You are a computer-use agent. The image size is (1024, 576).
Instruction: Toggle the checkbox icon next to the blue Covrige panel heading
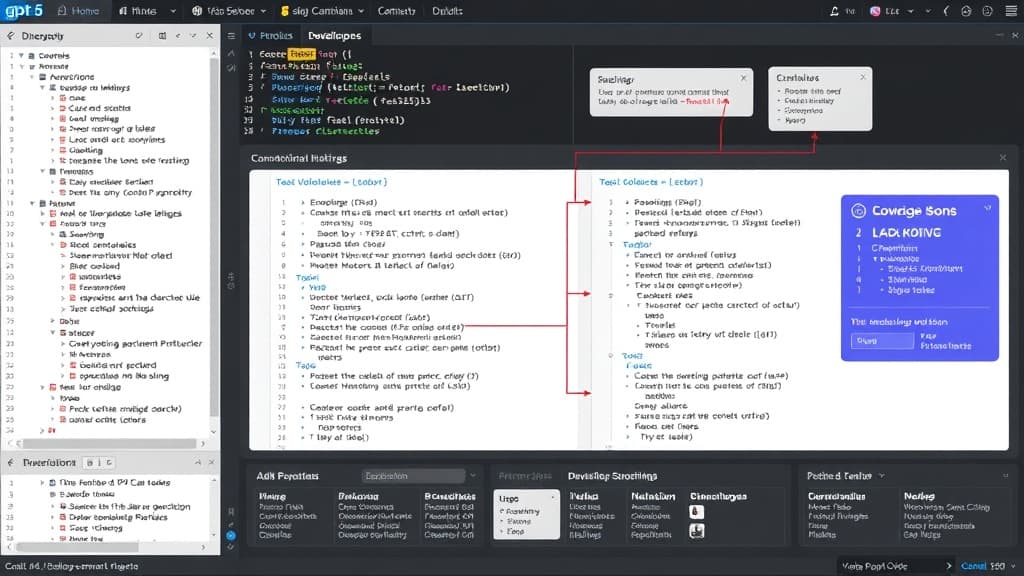coord(858,210)
